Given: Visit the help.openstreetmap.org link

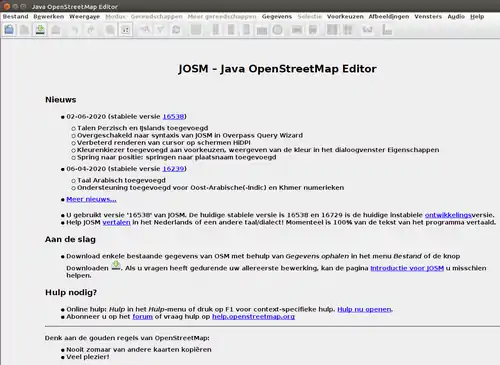Looking at the screenshot, I should (x=253, y=317).
